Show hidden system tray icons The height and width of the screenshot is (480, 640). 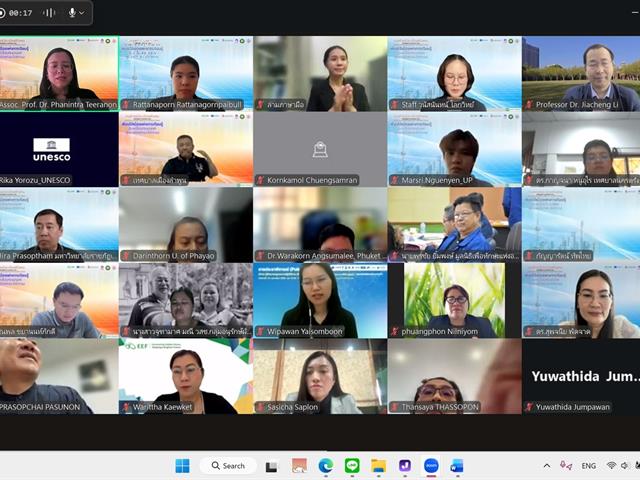coord(546,466)
